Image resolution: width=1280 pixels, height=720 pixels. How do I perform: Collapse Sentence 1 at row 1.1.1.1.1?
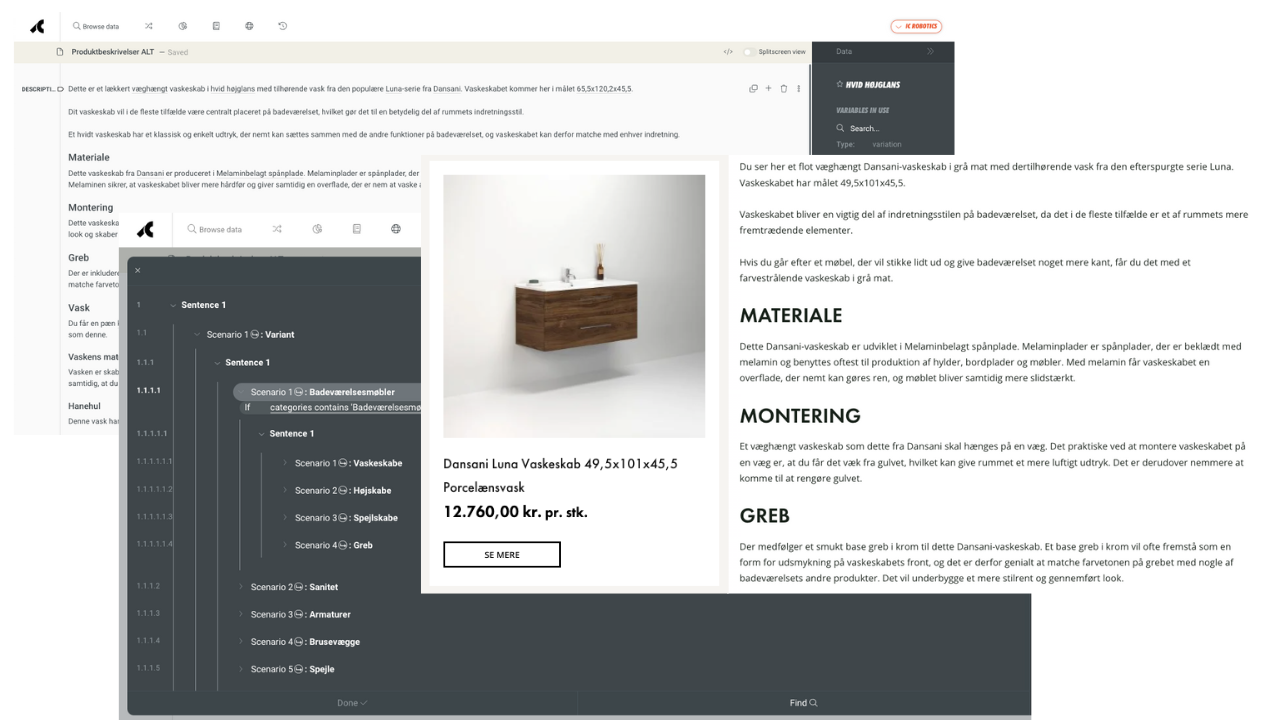pyautogui.click(x=262, y=433)
